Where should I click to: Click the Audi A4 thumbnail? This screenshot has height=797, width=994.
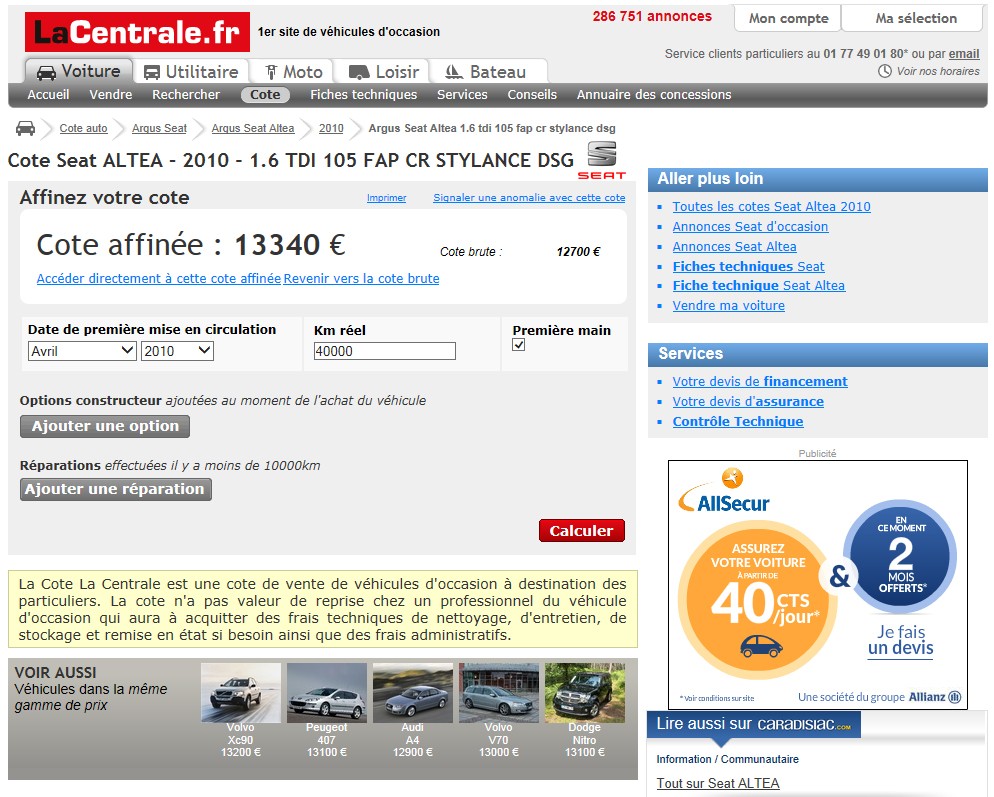(x=413, y=693)
